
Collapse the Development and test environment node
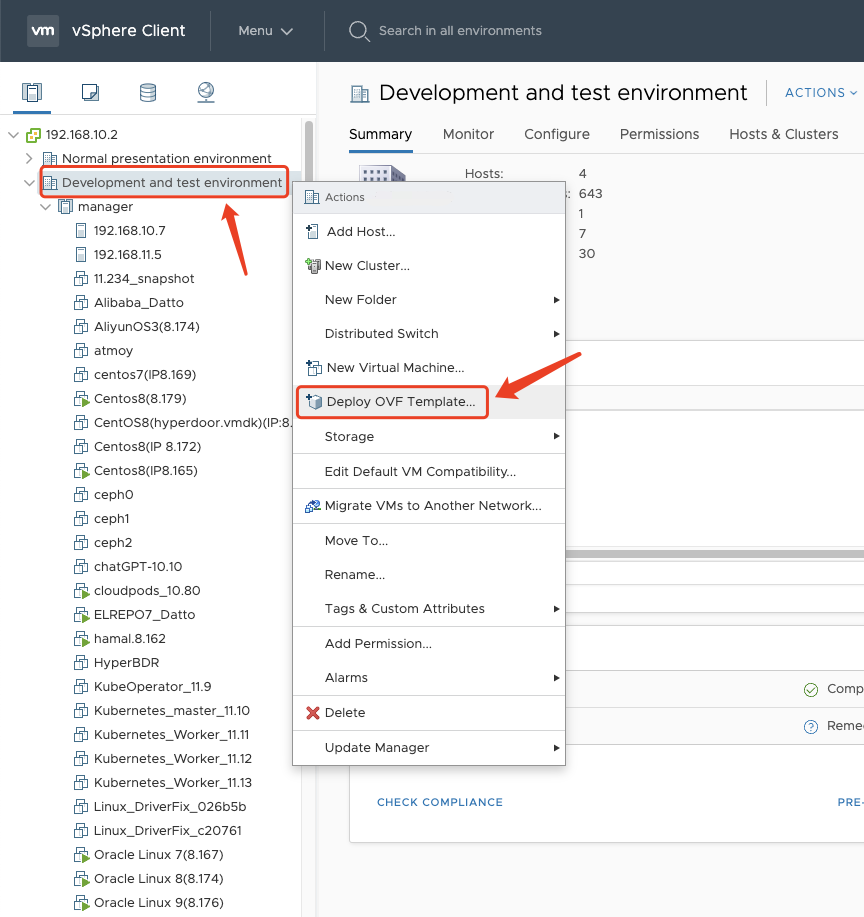(x=29, y=182)
